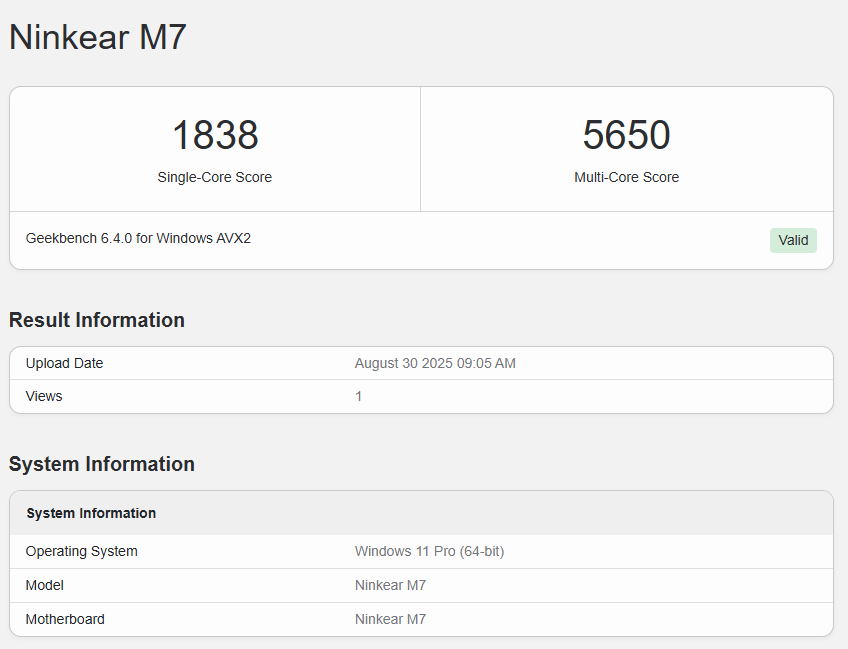Click the large System Information section heading
848x649 pixels.
(102, 464)
